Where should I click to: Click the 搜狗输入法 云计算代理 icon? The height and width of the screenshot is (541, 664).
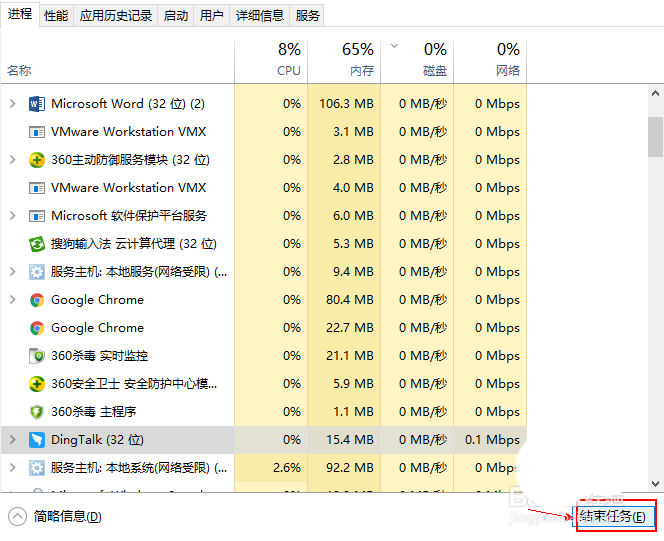point(37,244)
